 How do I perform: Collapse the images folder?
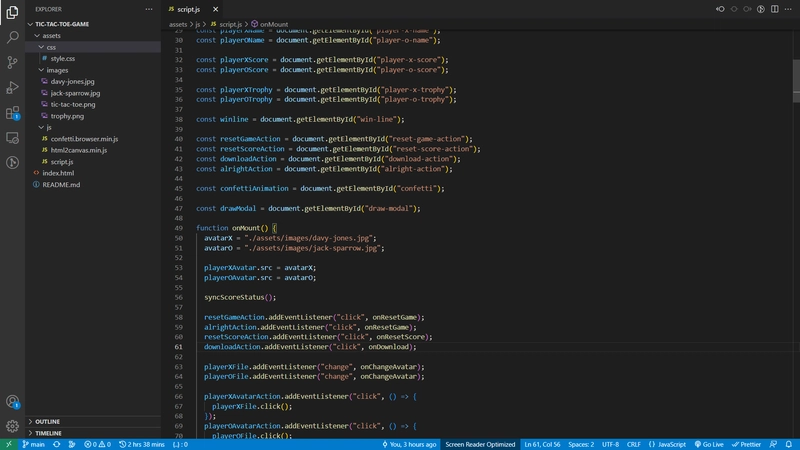pos(93,70)
